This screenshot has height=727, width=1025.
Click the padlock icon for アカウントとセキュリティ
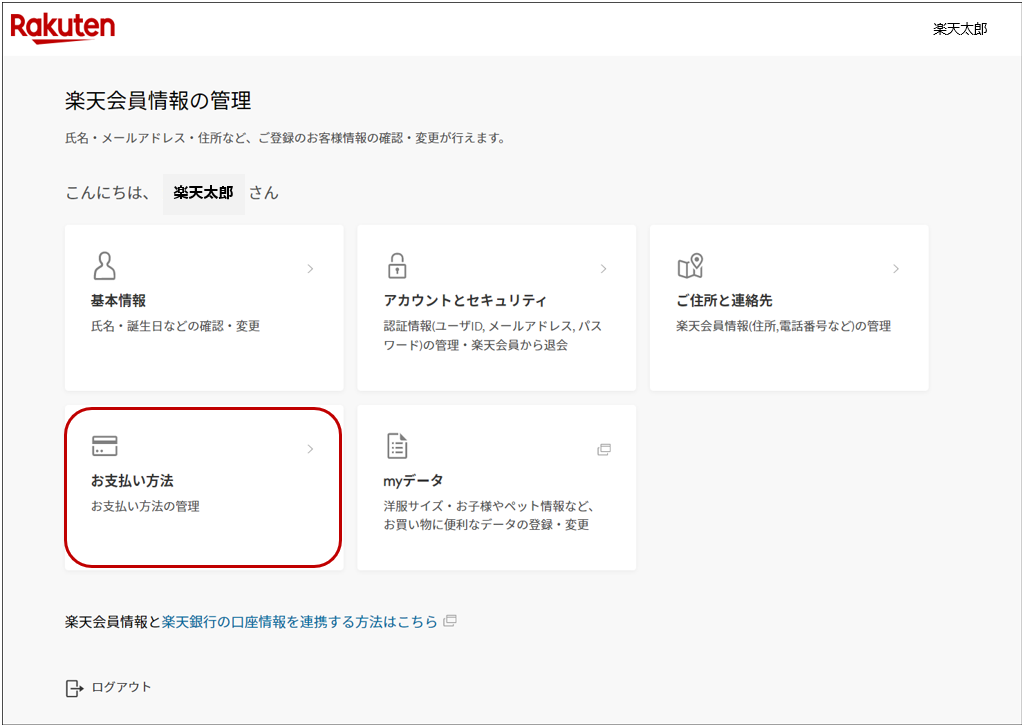(x=397, y=266)
